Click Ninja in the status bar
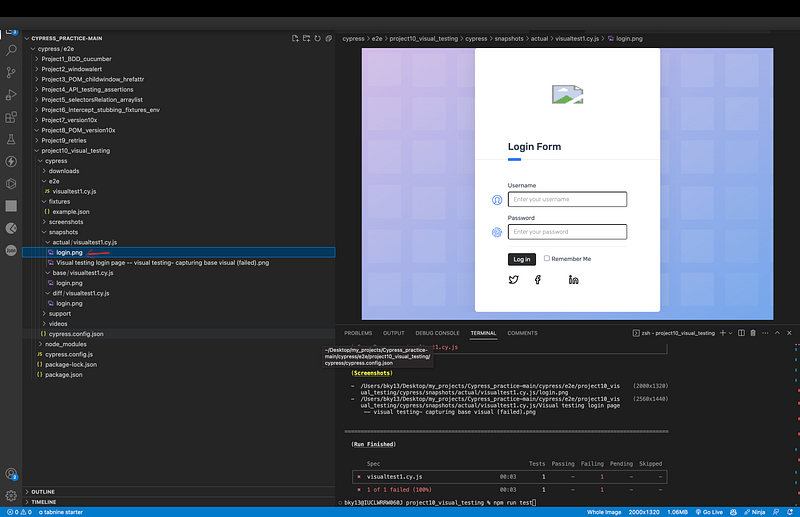Image resolution: width=800 pixels, height=517 pixels. coord(755,512)
